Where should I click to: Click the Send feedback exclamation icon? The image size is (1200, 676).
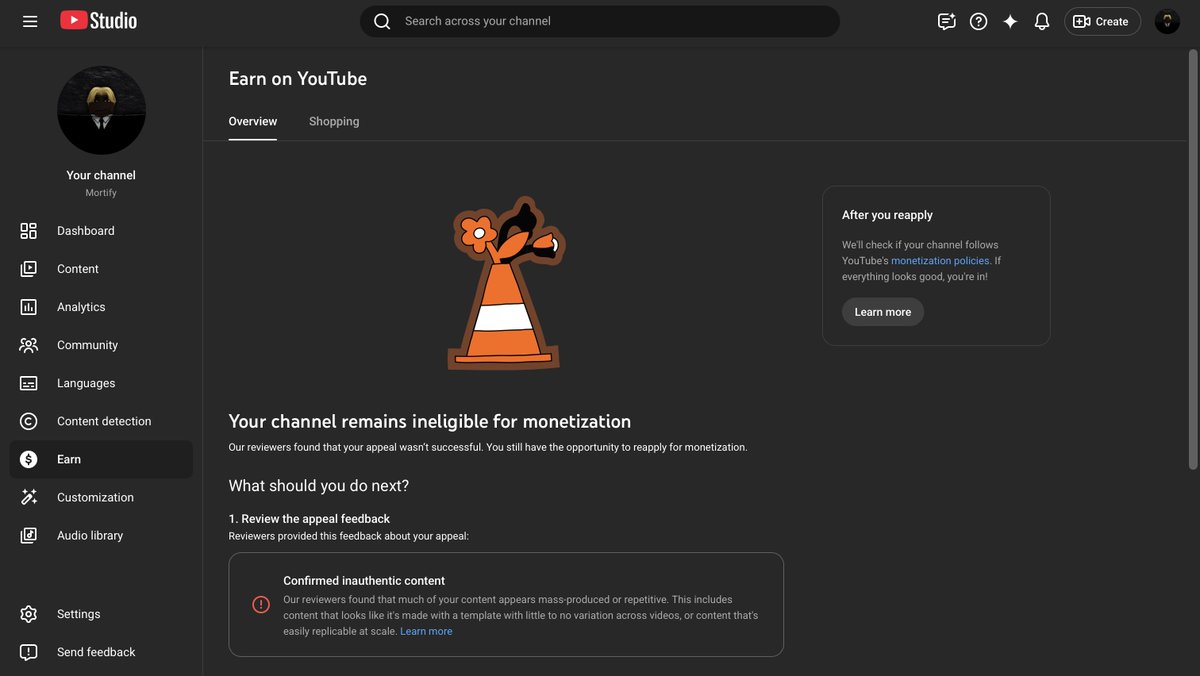click(29, 652)
